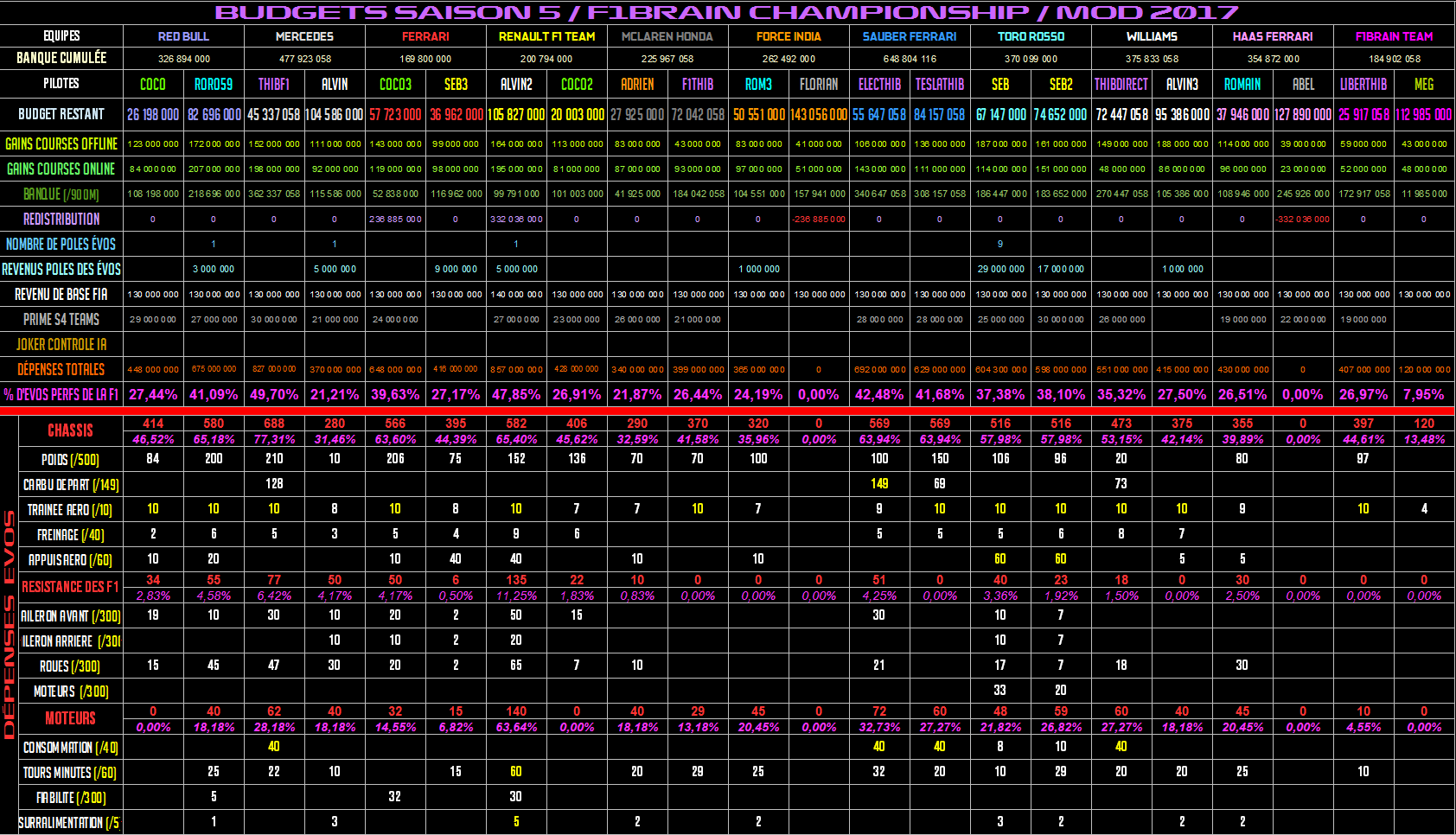Viewport: 1456px width, 835px height.
Task: Click the LIBERTHIB driver name cell
Action: tap(1363, 84)
